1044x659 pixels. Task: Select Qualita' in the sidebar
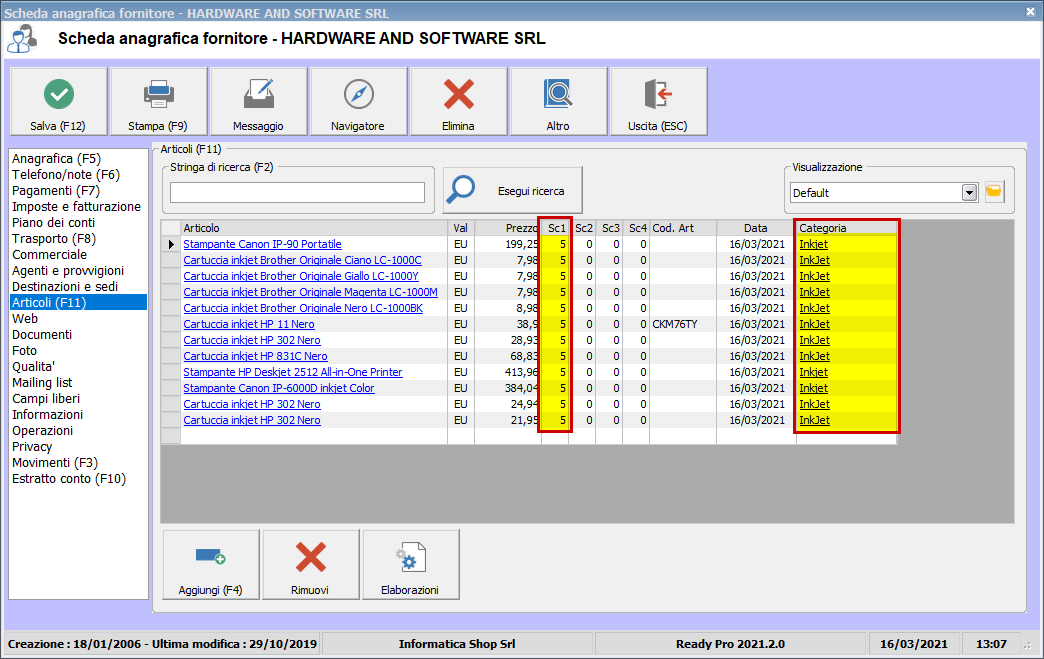tap(33, 366)
